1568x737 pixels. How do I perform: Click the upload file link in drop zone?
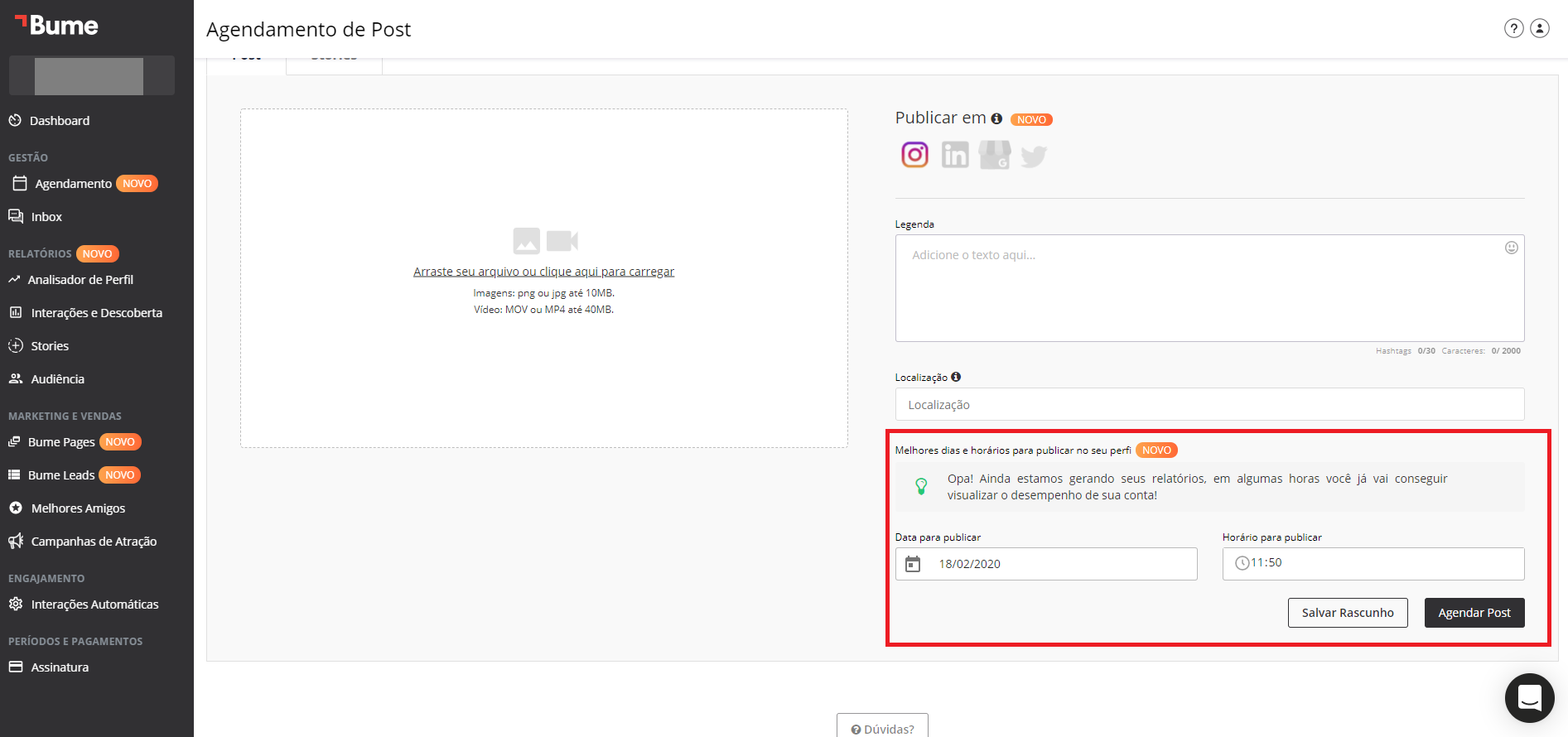543,272
